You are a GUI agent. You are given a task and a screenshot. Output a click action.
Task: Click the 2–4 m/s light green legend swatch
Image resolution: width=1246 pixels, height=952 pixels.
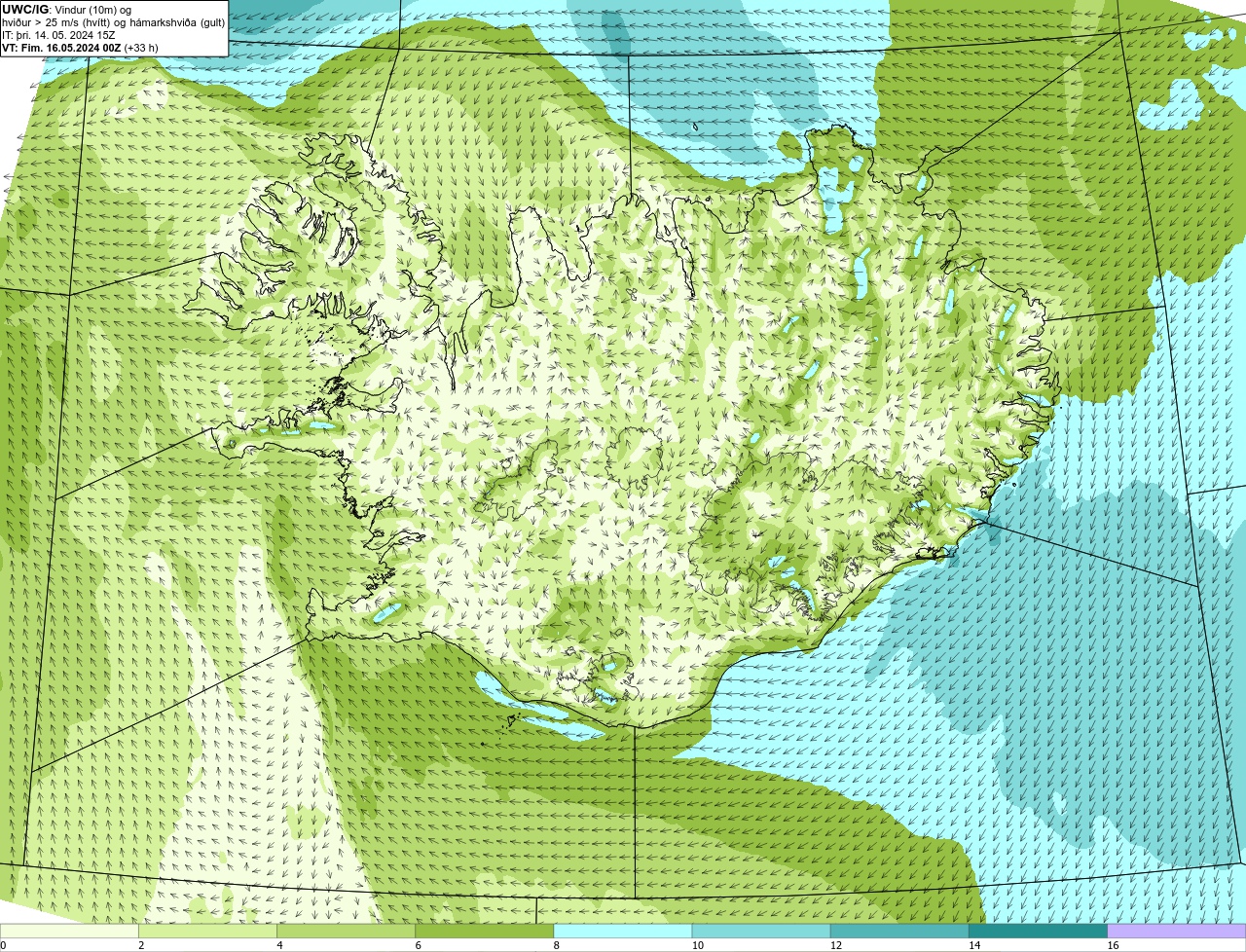point(207,931)
